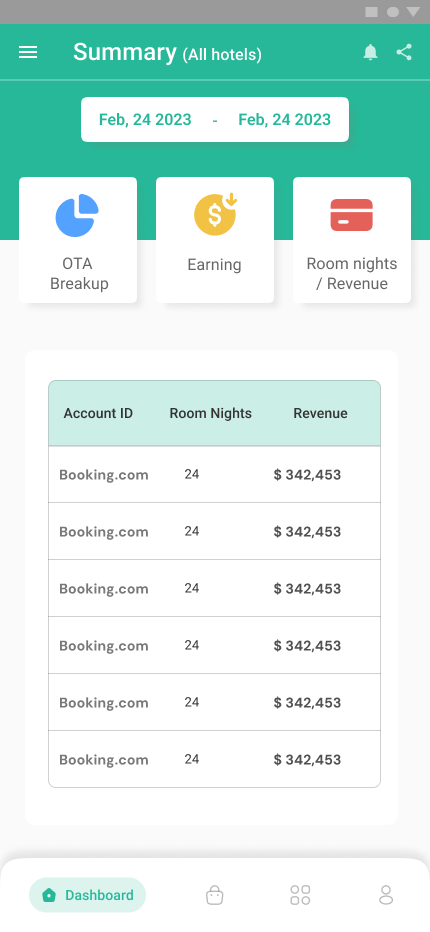This screenshot has width=430, height=932.
Task: Click the Account ID column header
Action: pos(98,413)
